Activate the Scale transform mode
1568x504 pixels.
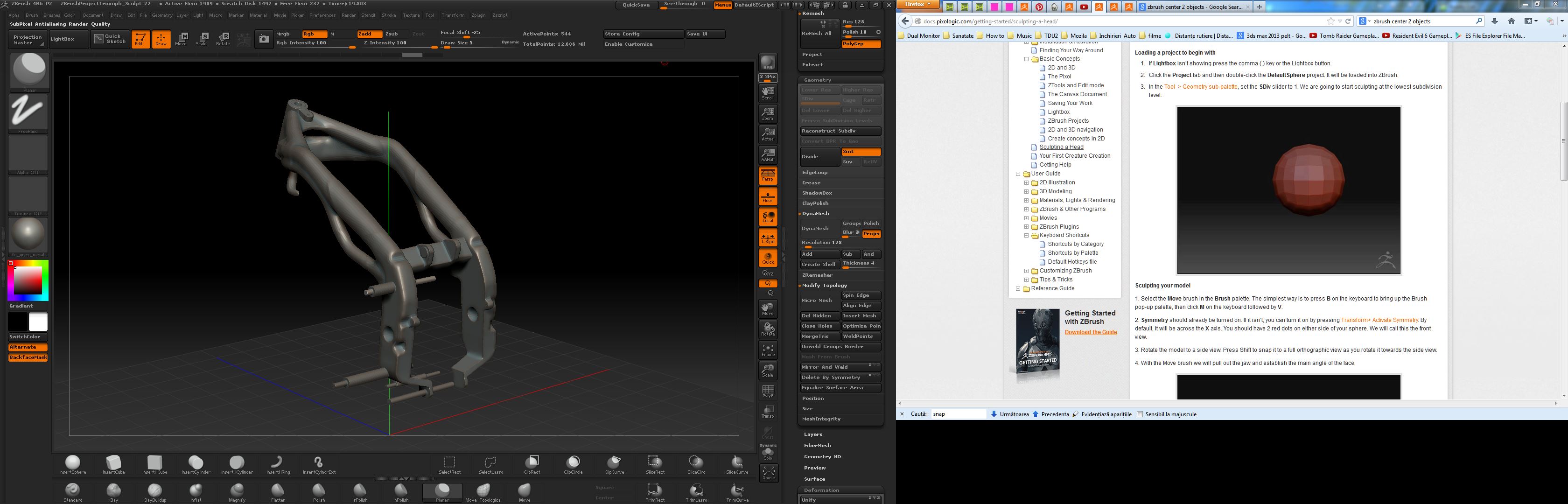tap(202, 39)
